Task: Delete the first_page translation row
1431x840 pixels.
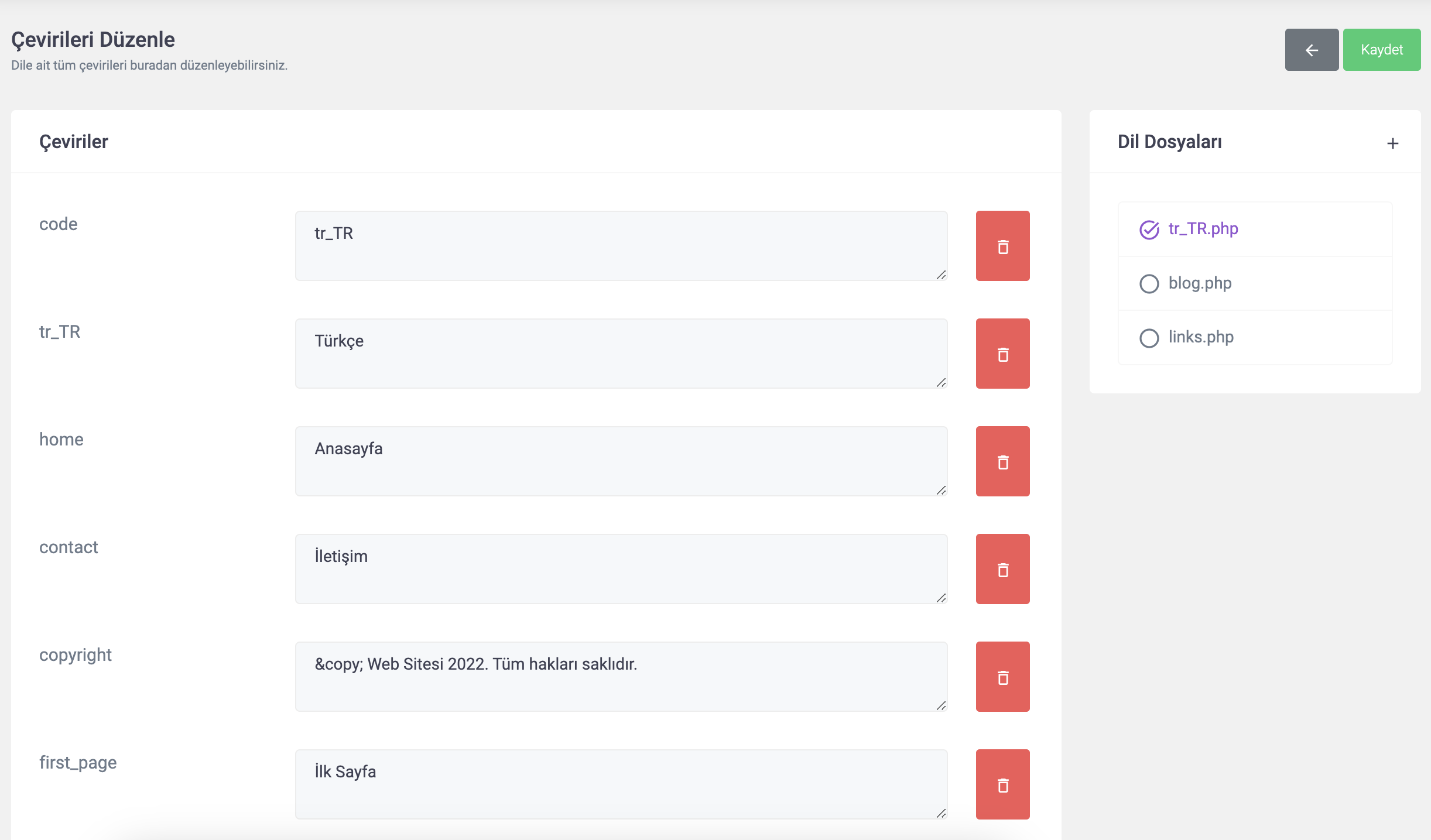Action: click(x=1002, y=784)
